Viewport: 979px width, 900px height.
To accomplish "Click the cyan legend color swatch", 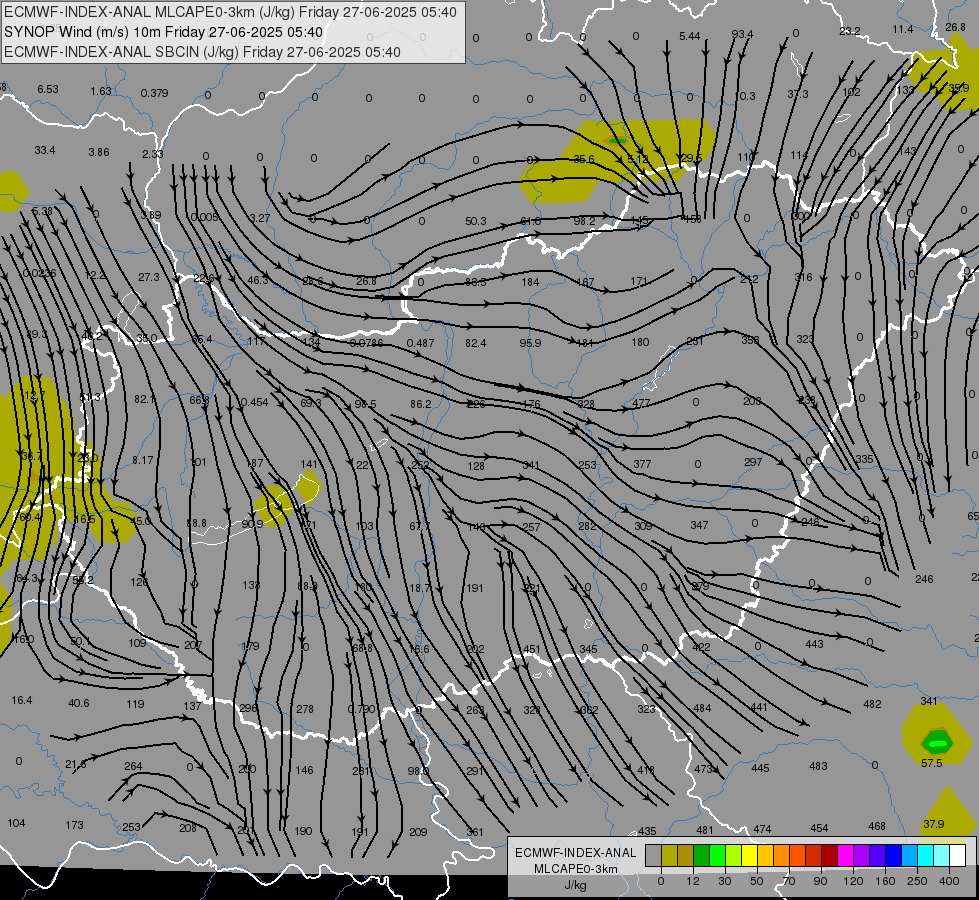I will click(925, 856).
